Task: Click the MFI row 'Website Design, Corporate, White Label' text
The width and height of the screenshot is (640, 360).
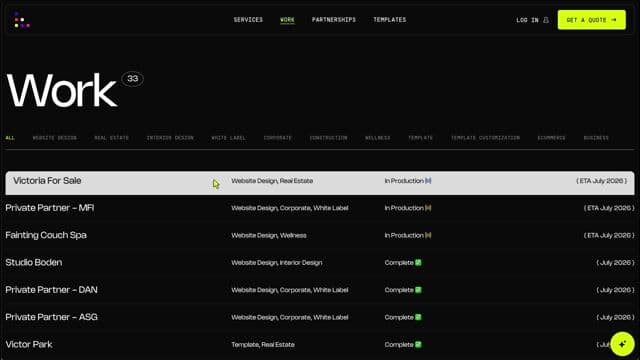Action: (290, 208)
